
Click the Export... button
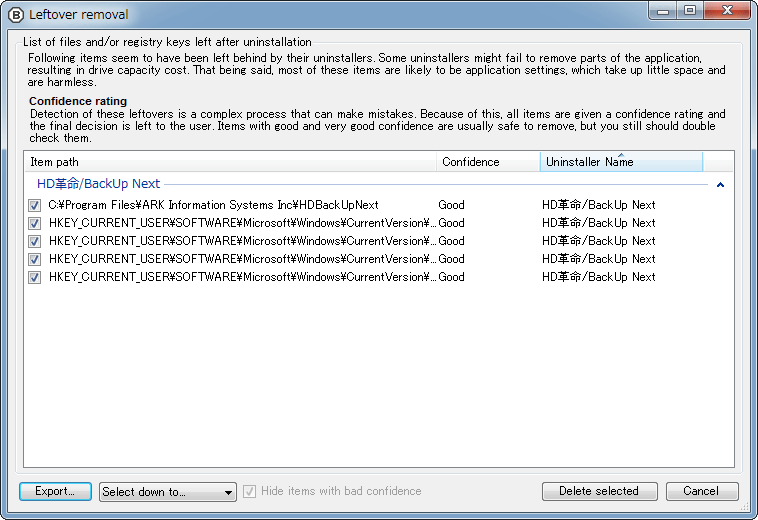[55, 491]
